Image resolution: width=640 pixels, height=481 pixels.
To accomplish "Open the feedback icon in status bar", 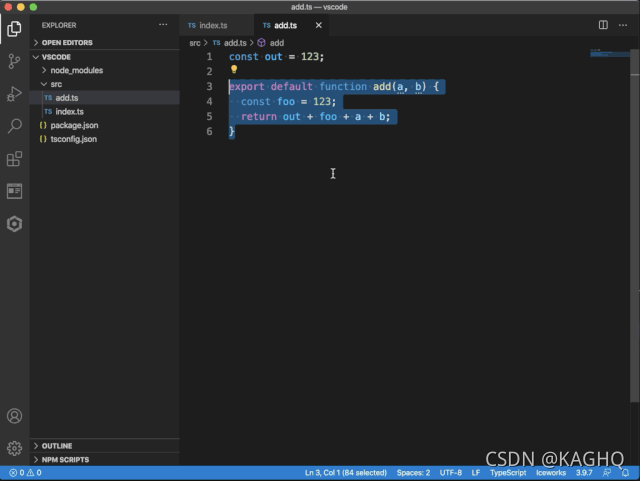I will click(607, 473).
